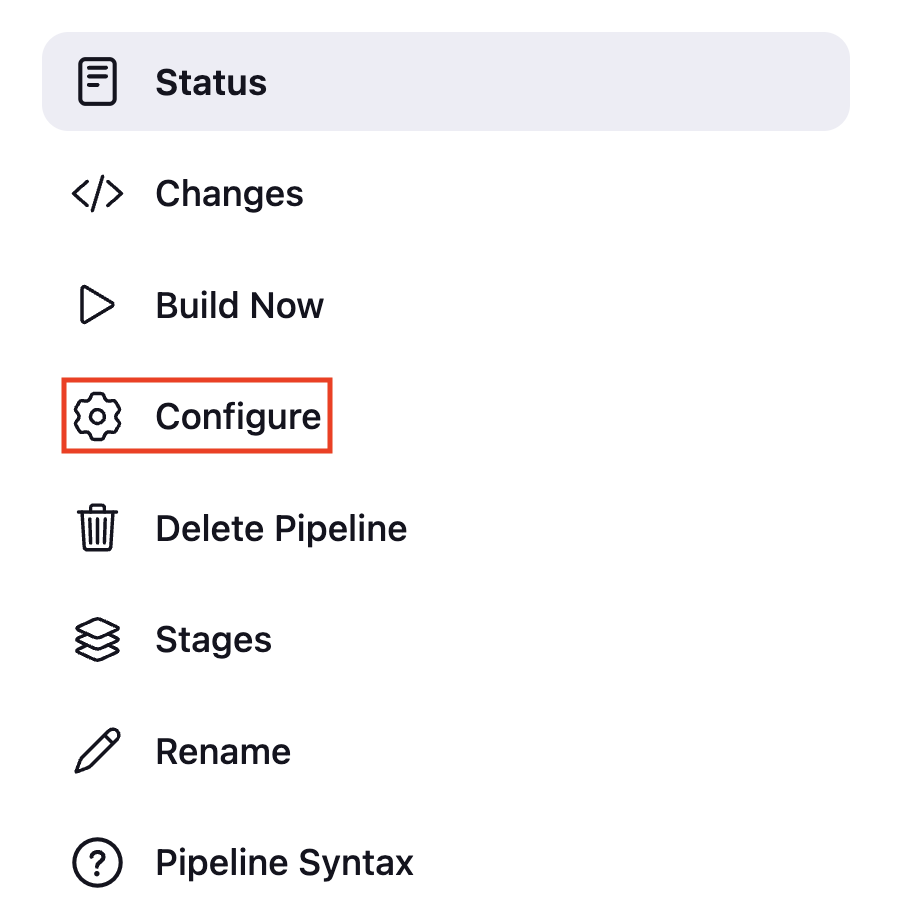The height and width of the screenshot is (918, 916).
Task: Click the Configure gear icon
Action: point(97,416)
